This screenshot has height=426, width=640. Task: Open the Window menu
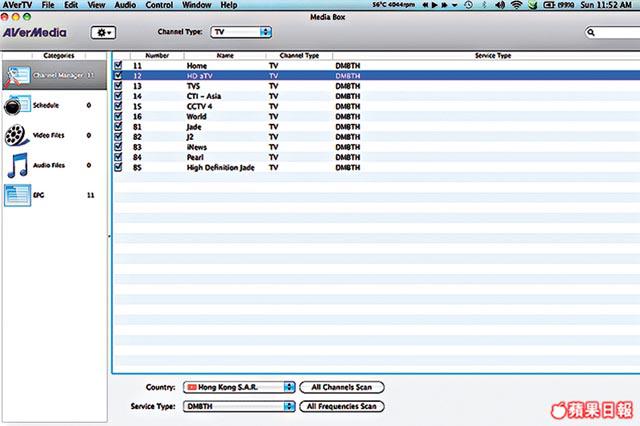pyautogui.click(x=197, y=5)
